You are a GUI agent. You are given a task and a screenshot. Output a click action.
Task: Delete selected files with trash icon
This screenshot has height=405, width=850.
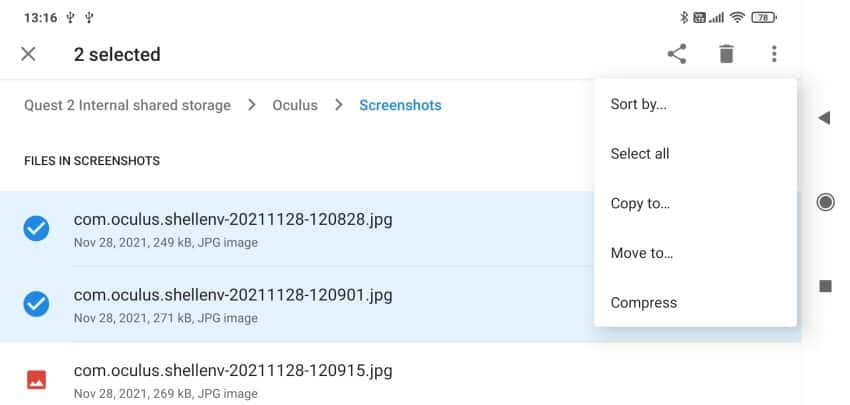tap(726, 54)
